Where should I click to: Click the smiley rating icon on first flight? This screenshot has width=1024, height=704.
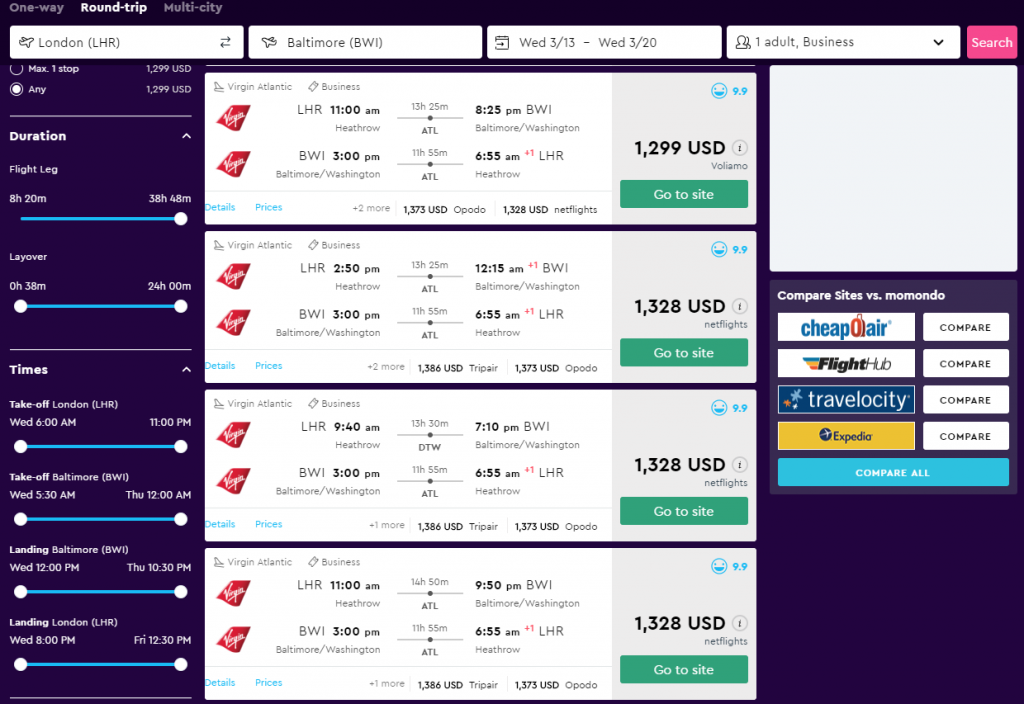(x=718, y=91)
